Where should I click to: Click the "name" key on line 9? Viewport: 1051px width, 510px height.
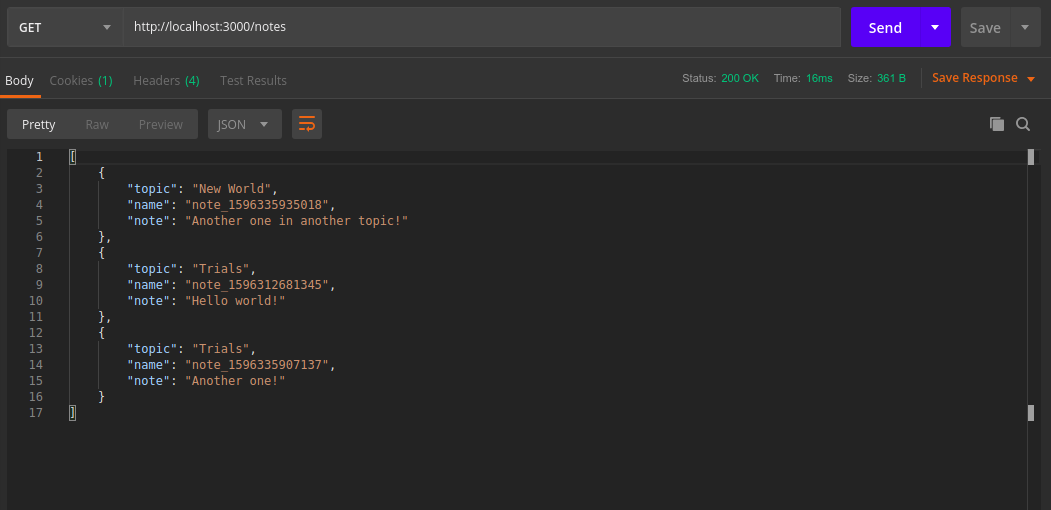click(149, 285)
